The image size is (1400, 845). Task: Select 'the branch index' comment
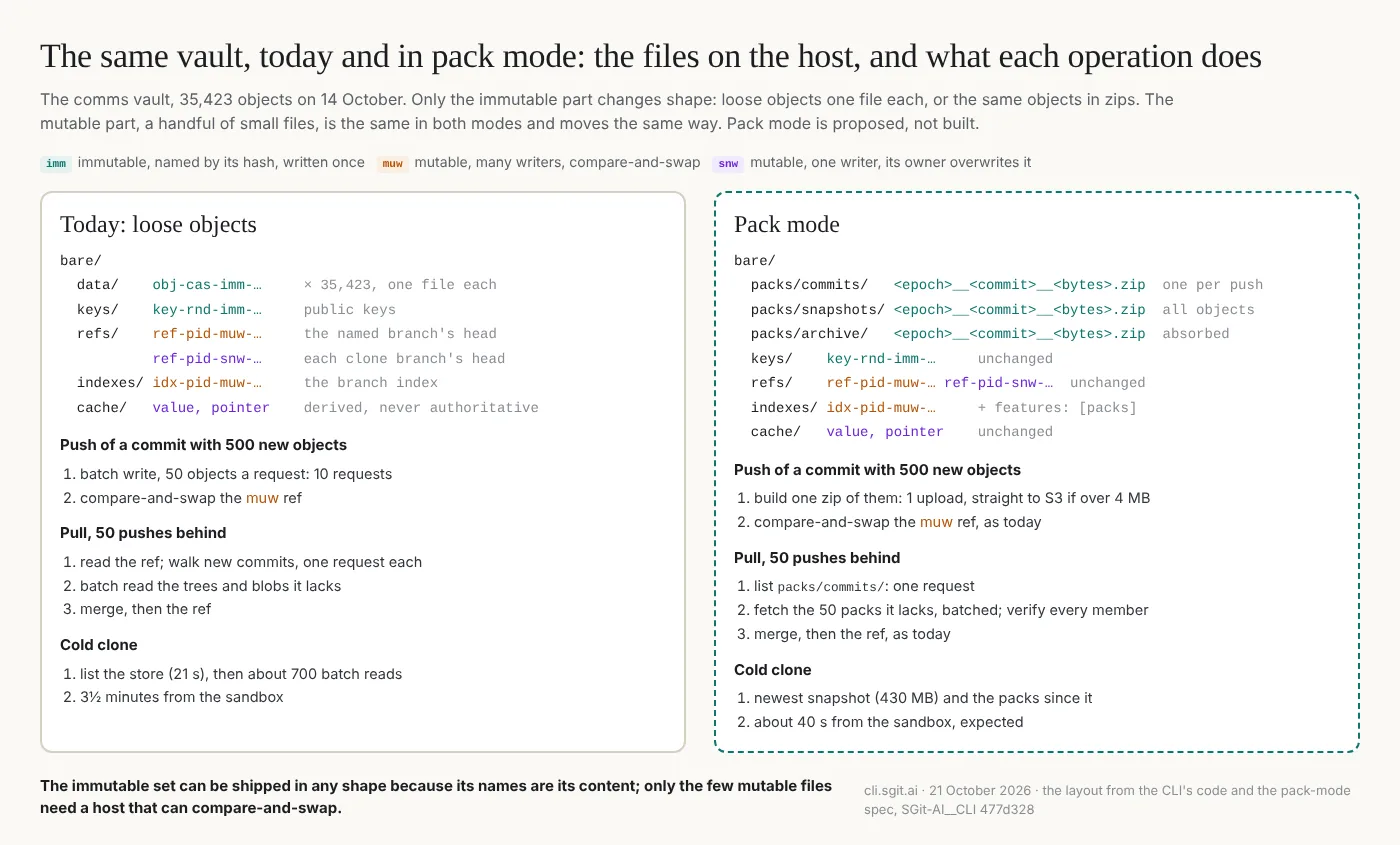371,383
